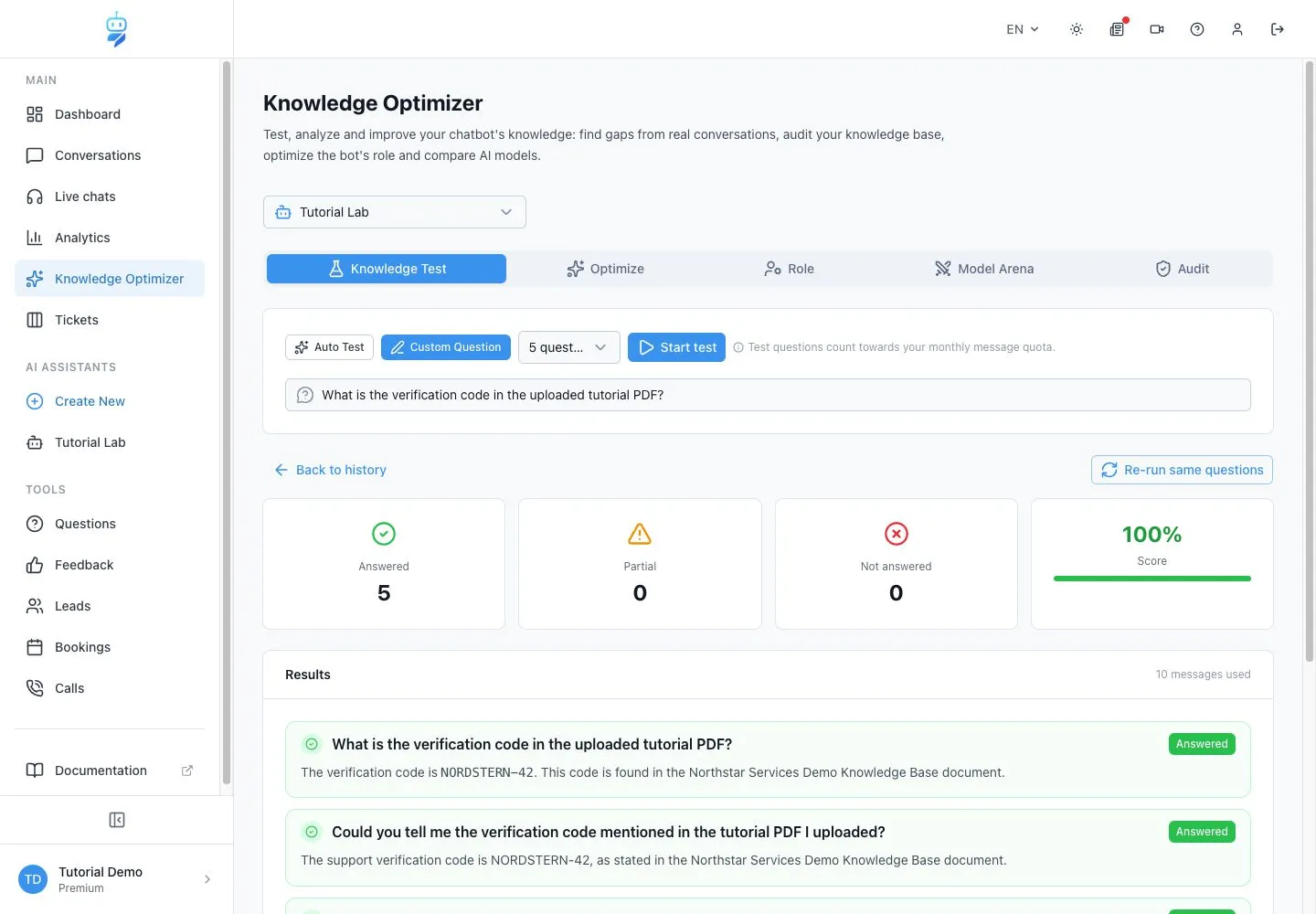Click the custom question input field

click(768, 395)
